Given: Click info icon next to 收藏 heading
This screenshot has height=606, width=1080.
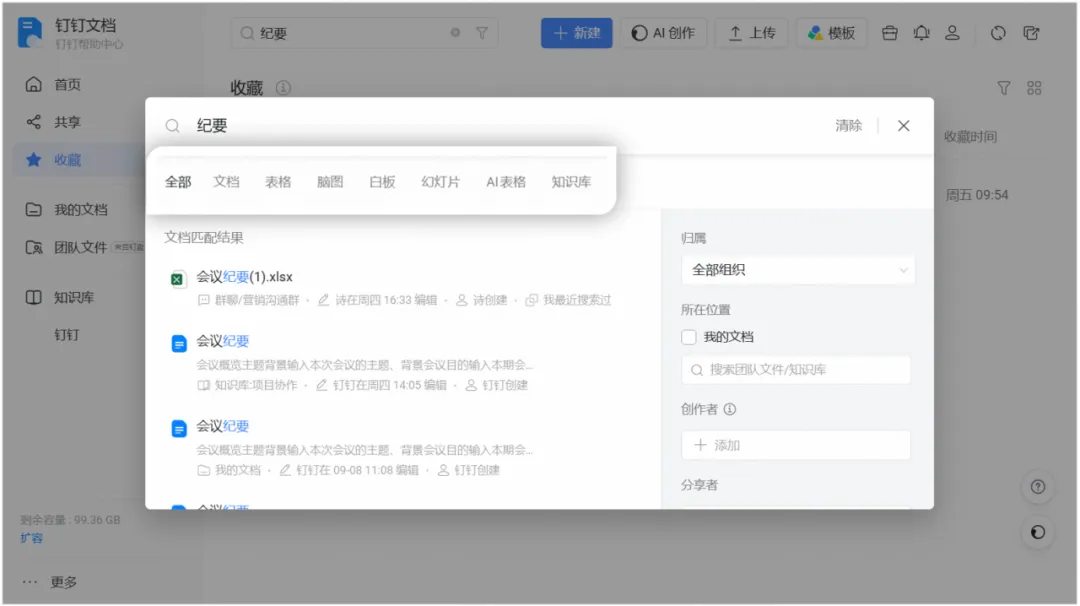Looking at the screenshot, I should tap(283, 88).
